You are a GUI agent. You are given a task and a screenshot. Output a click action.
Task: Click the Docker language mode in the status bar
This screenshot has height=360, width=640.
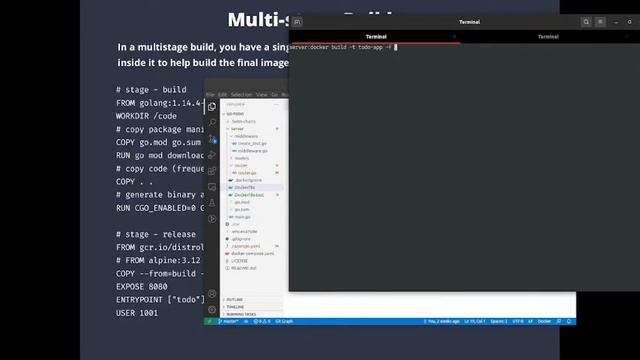click(x=544, y=322)
